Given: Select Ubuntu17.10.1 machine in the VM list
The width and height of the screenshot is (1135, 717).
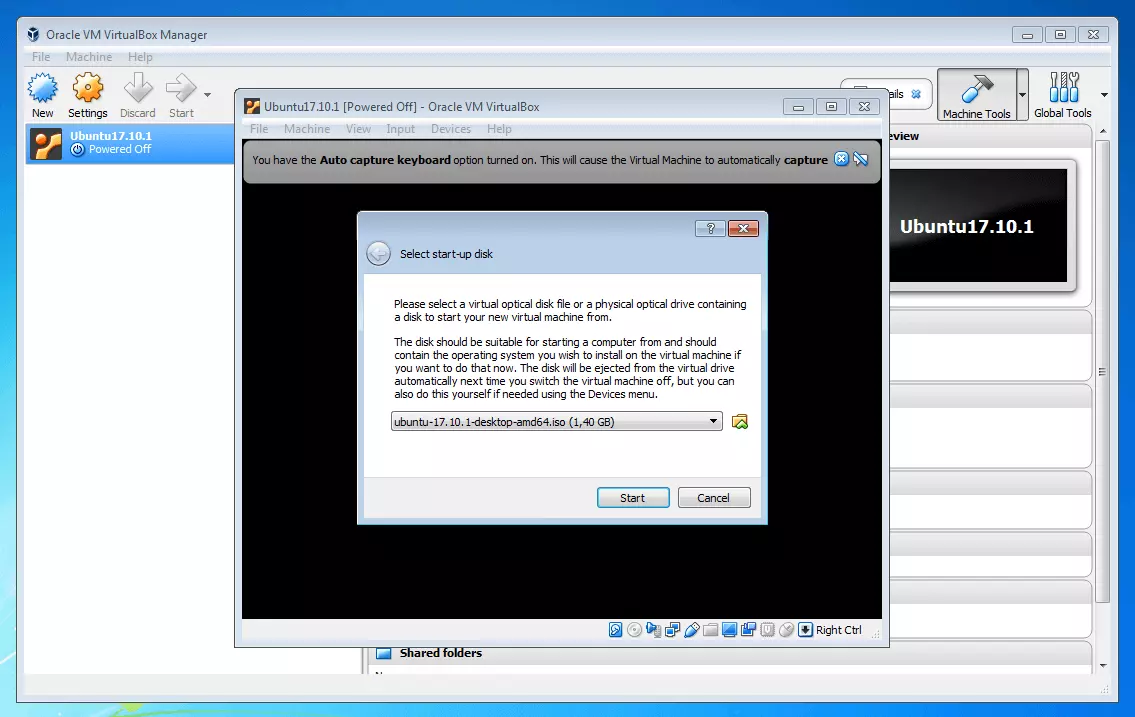Looking at the screenshot, I should tap(130, 143).
